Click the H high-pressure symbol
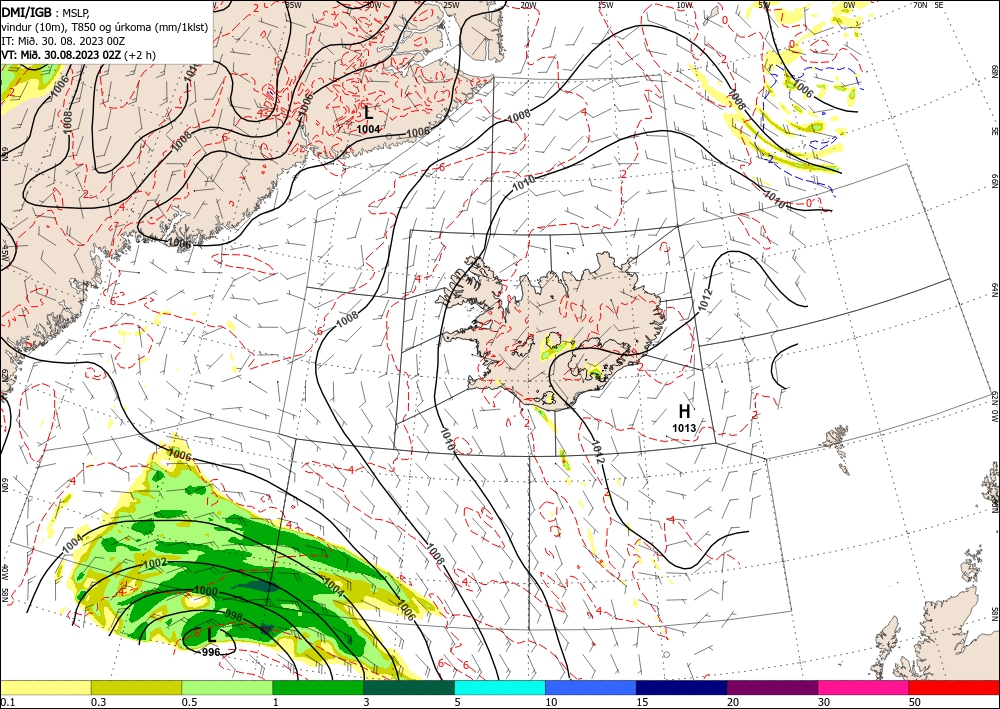 pyautogui.click(x=684, y=411)
